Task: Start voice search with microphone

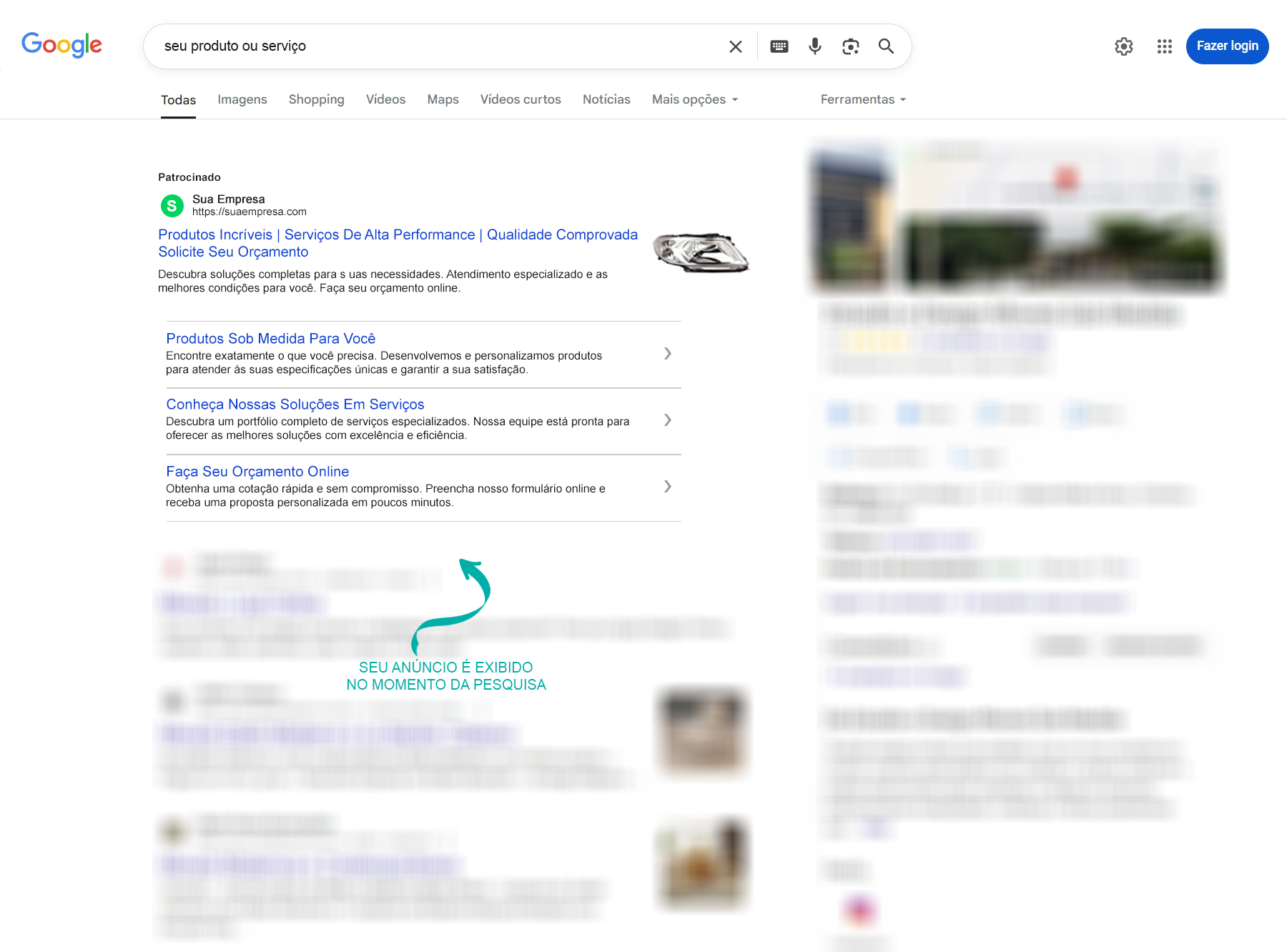Action: click(814, 46)
